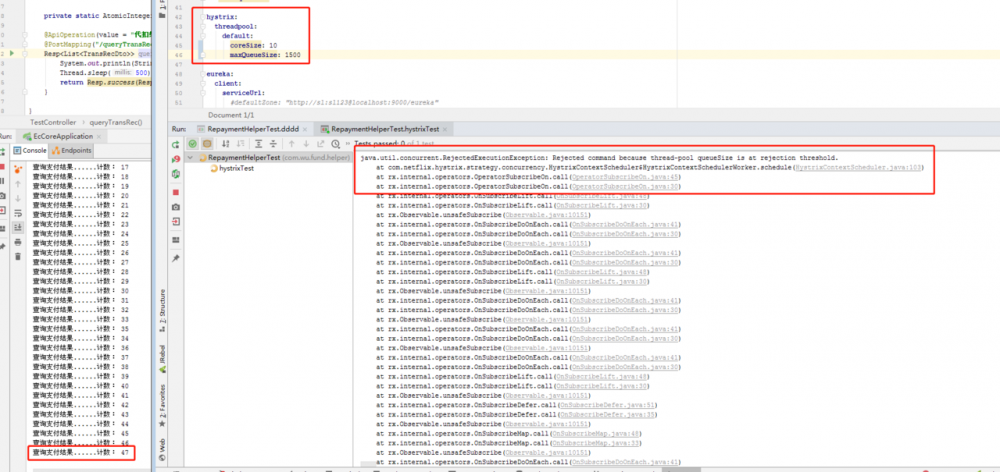Toggle soft-wrap in EcCoreApplication console
The width and height of the screenshot is (1000, 472).
(17, 212)
